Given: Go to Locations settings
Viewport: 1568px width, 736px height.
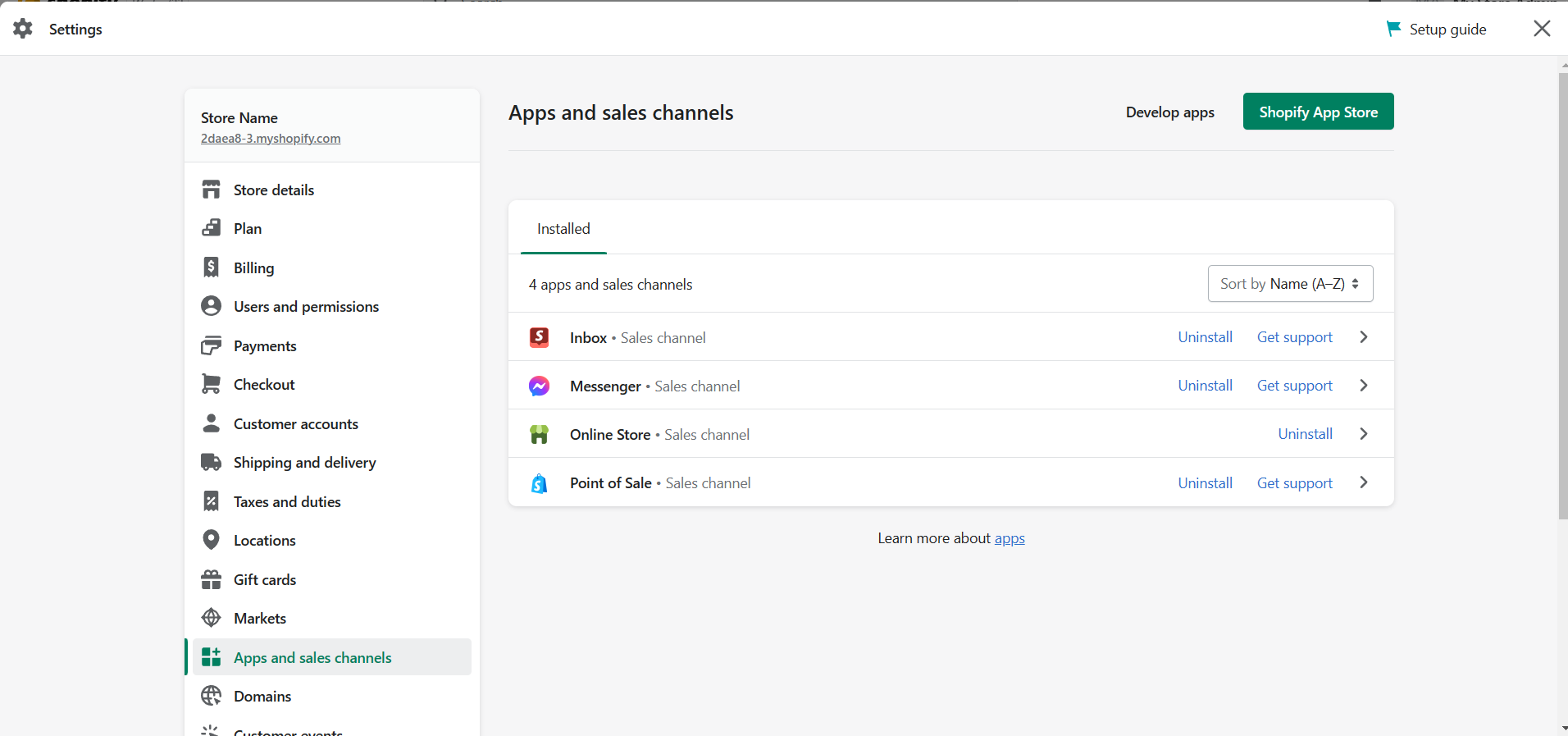Looking at the screenshot, I should (332, 540).
